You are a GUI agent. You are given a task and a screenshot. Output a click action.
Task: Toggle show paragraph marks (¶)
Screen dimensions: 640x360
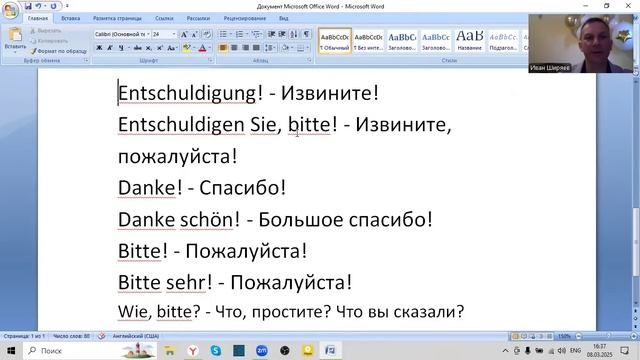click(x=307, y=34)
